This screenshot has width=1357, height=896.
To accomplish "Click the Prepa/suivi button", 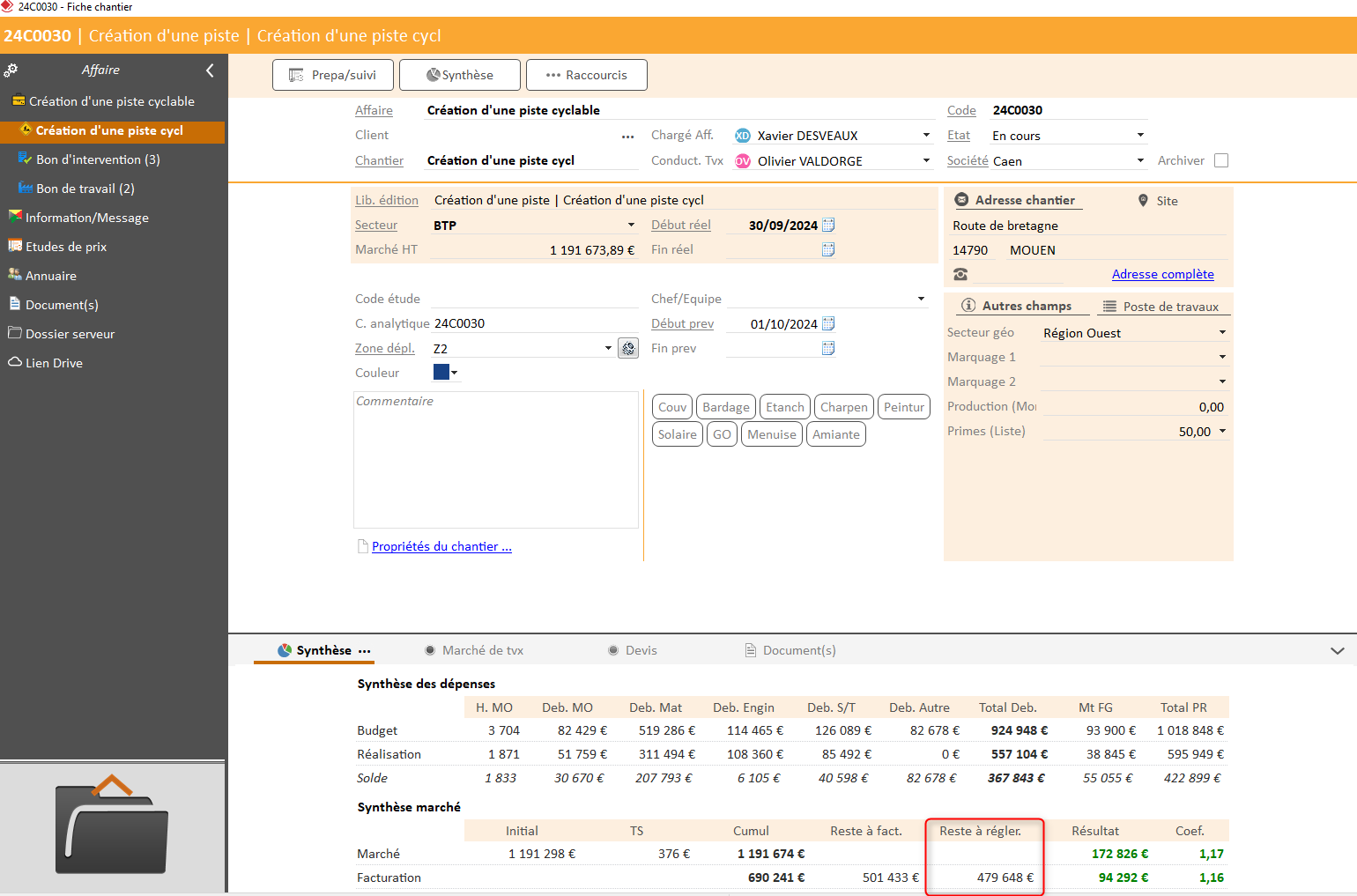I will click(332, 75).
